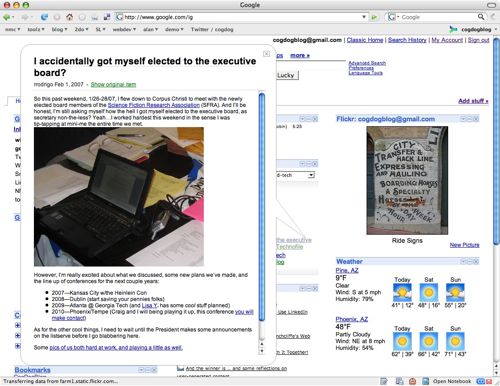Click the Weather widget title

coord(349,261)
